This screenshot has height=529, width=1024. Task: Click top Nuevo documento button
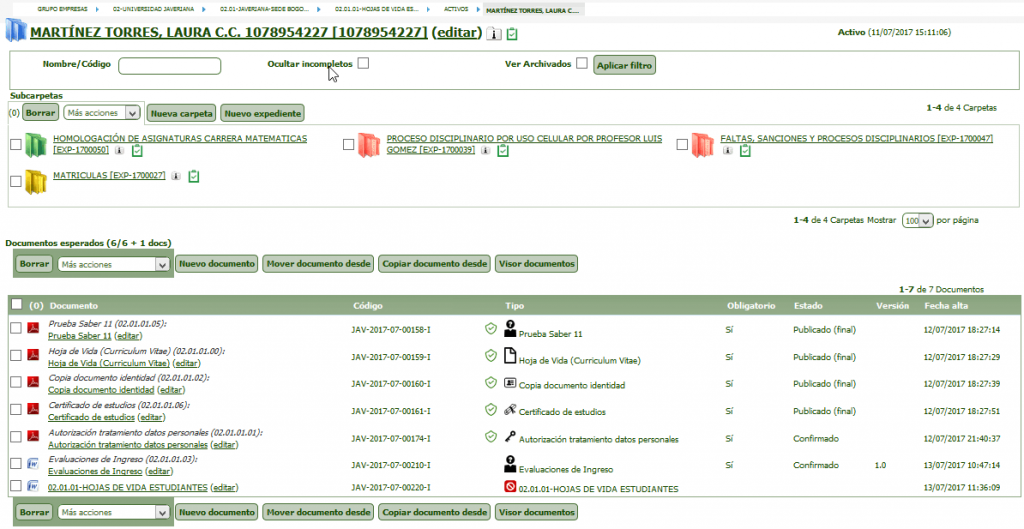click(x=217, y=264)
